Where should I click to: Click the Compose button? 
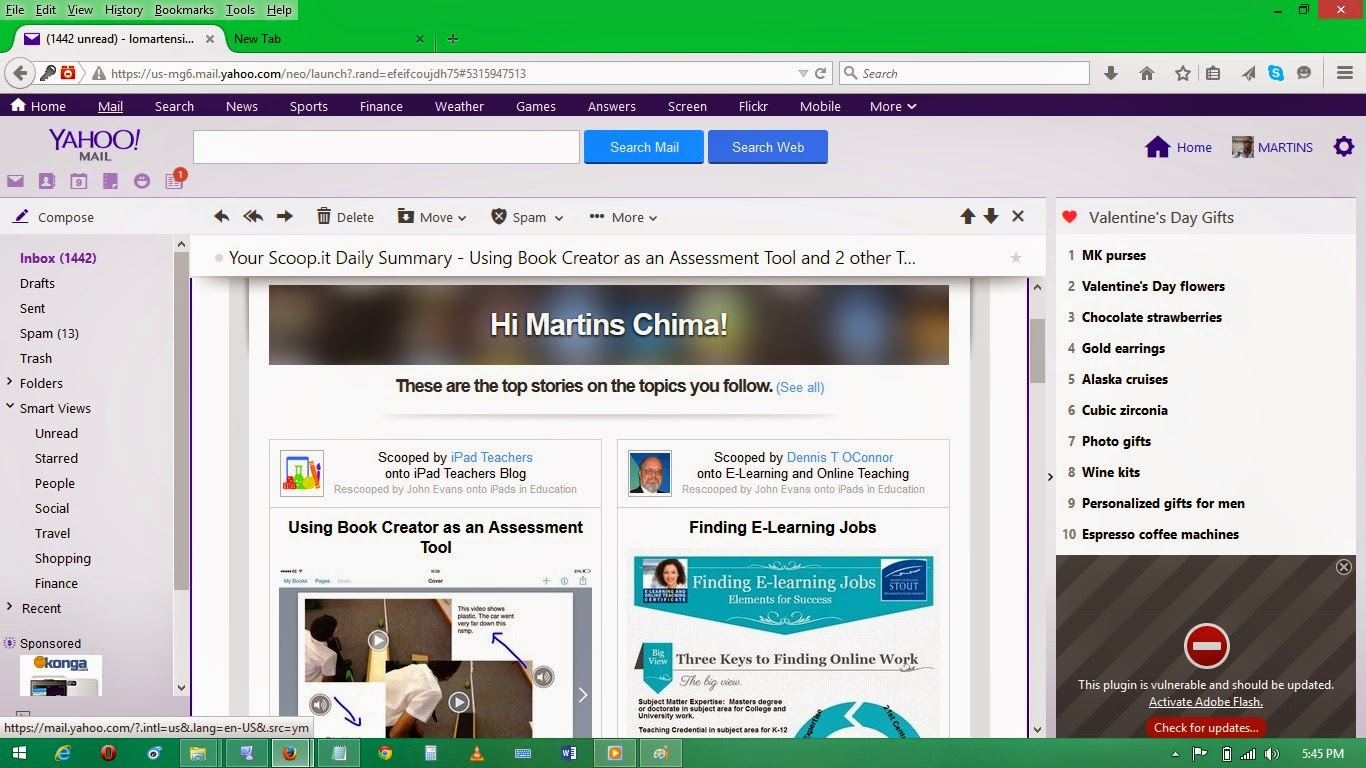tap(54, 217)
